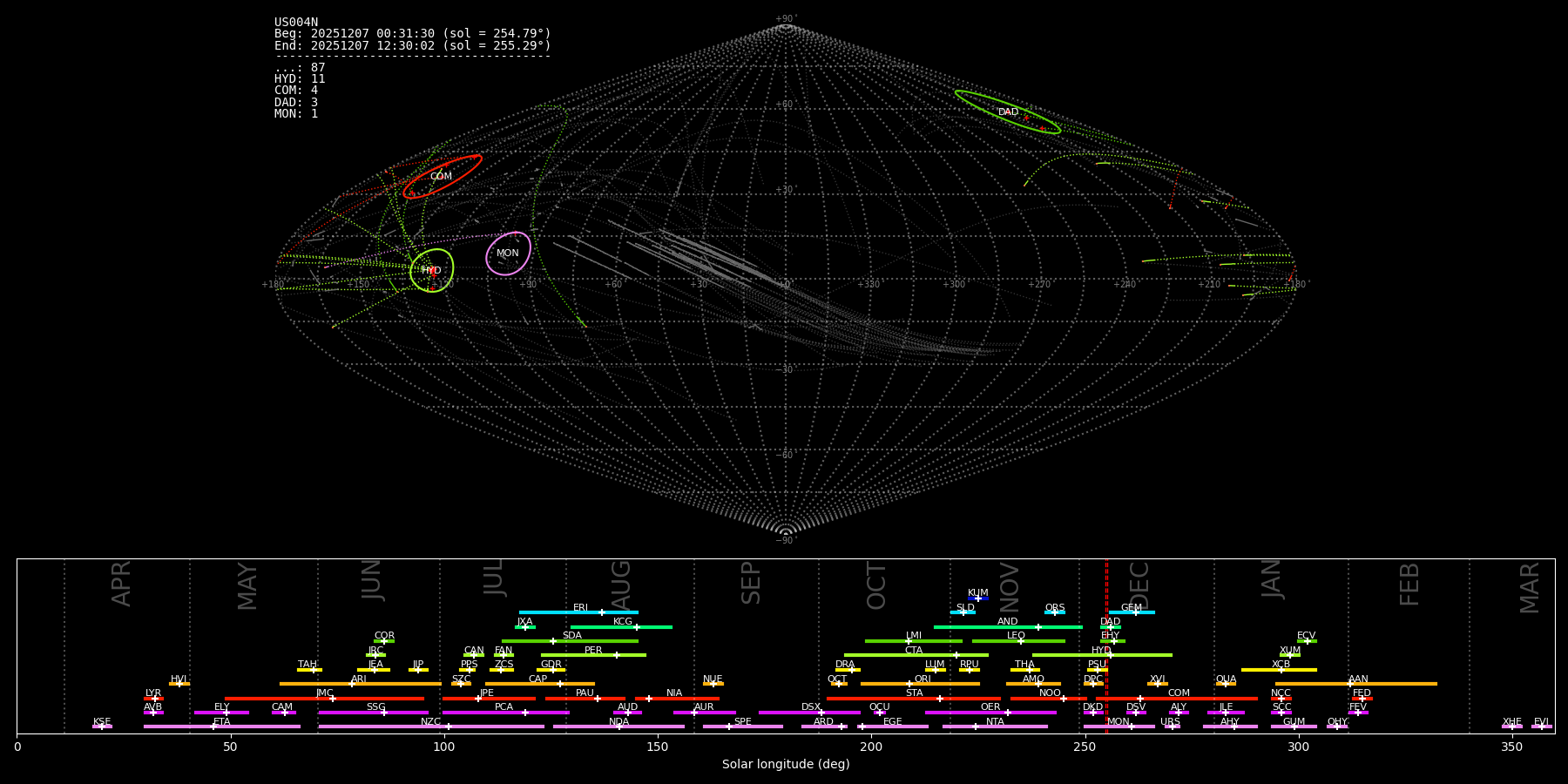
Task: Click the +270 longitude label on equator
Action: tap(1038, 284)
